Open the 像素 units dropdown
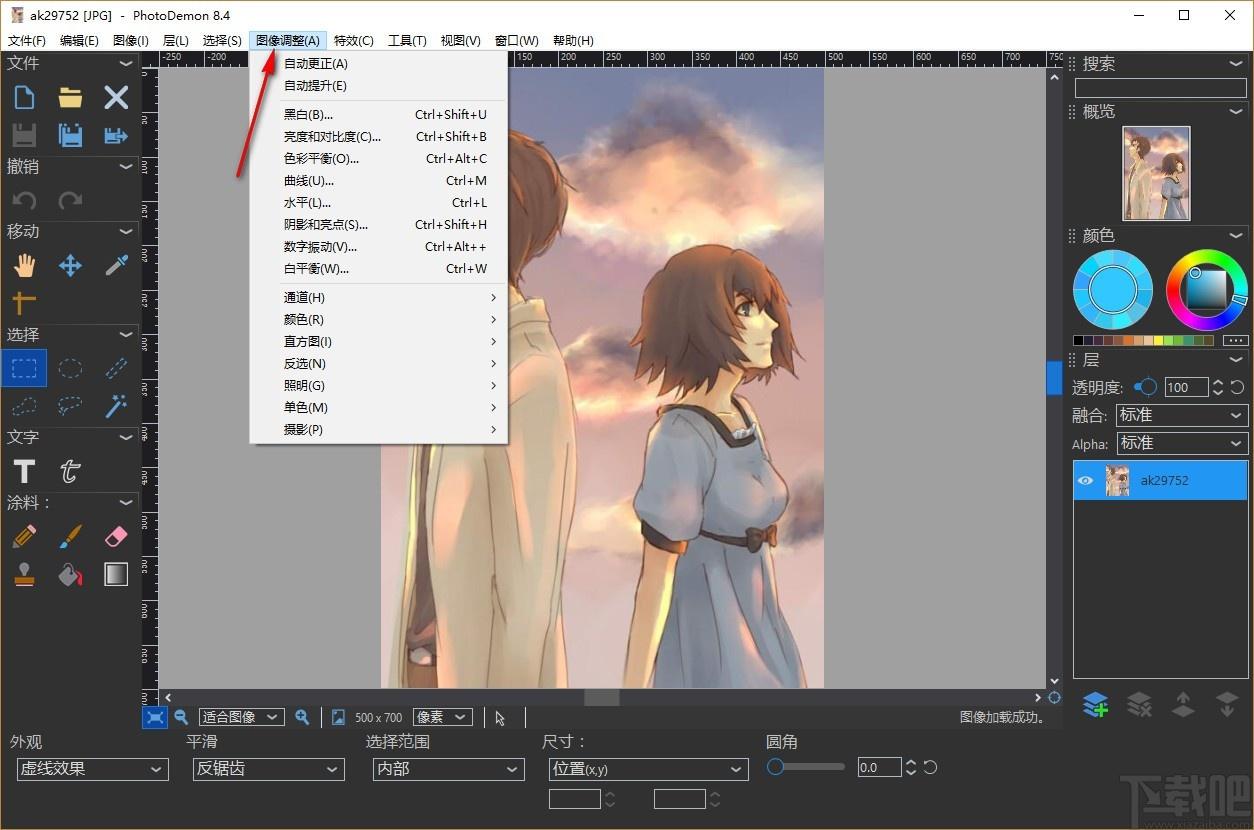The height and width of the screenshot is (830, 1254). point(442,717)
